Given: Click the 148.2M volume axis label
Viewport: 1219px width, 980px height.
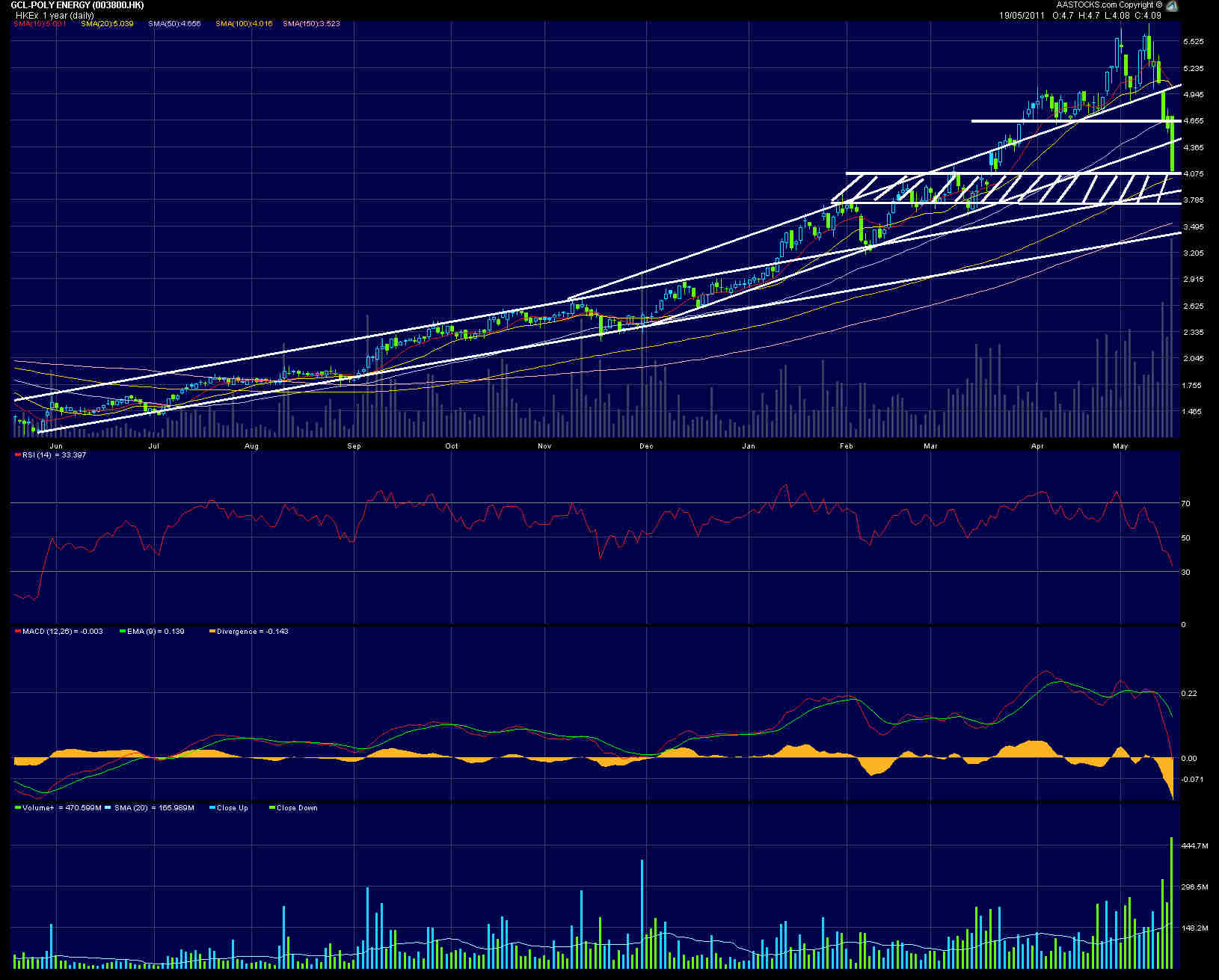Looking at the screenshot, I should pyautogui.click(x=1195, y=928).
